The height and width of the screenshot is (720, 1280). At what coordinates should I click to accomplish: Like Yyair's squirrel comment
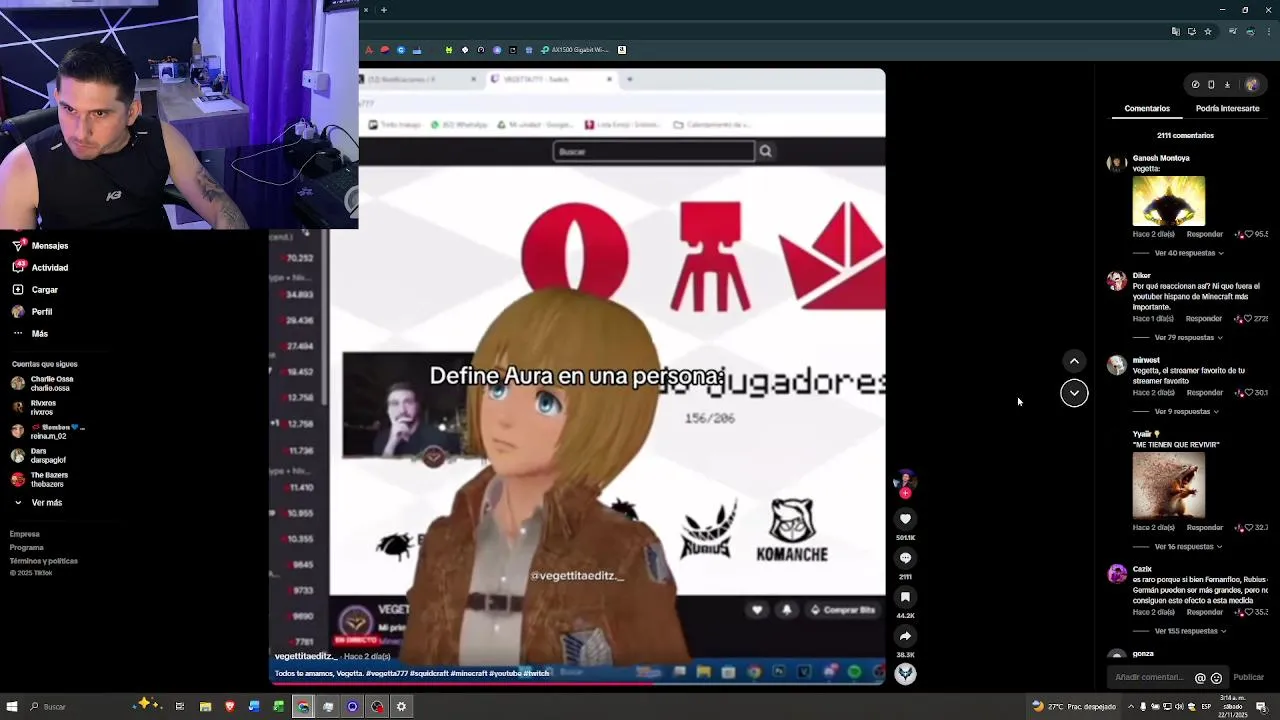pos(1248,528)
